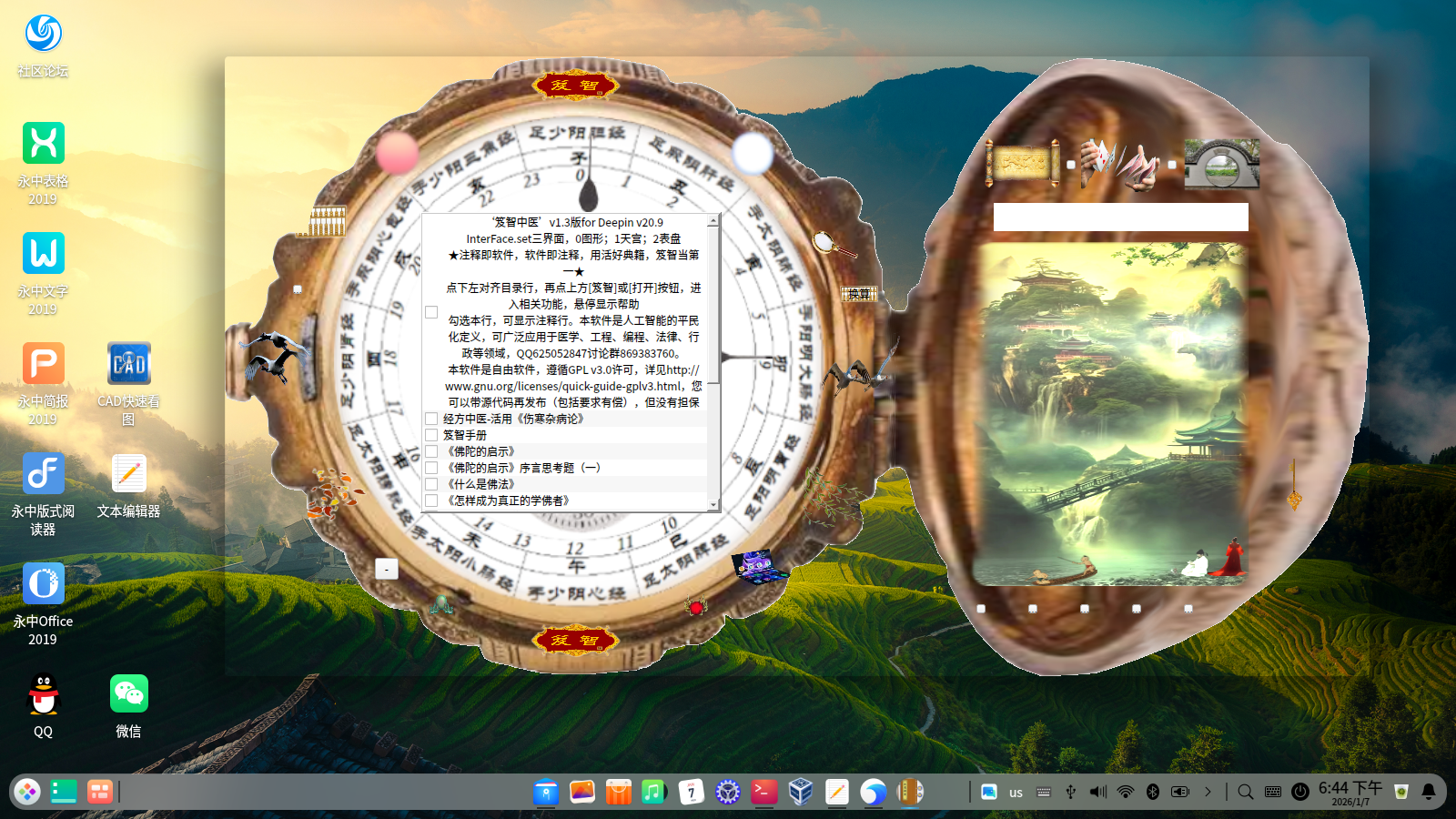1456x819 pixels.
Task: Click the list scrollbar up arrow
Action: (713, 221)
